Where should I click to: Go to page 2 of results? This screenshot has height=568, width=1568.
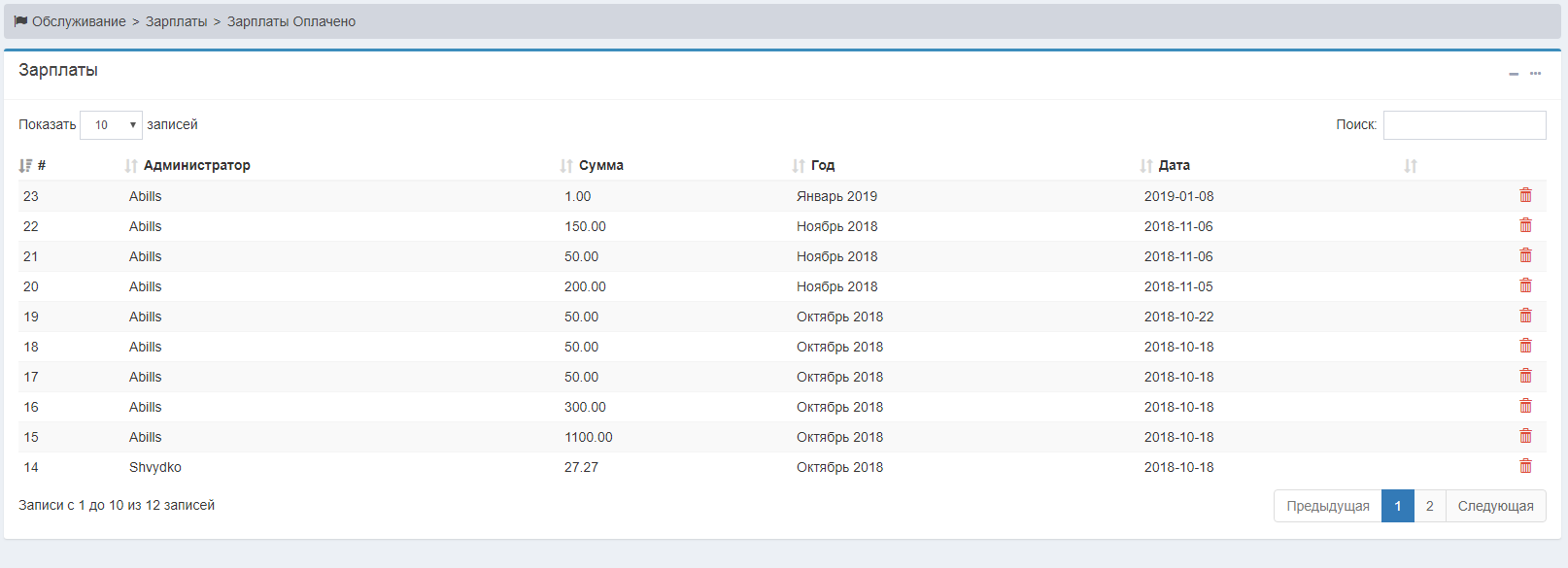[x=1429, y=506]
